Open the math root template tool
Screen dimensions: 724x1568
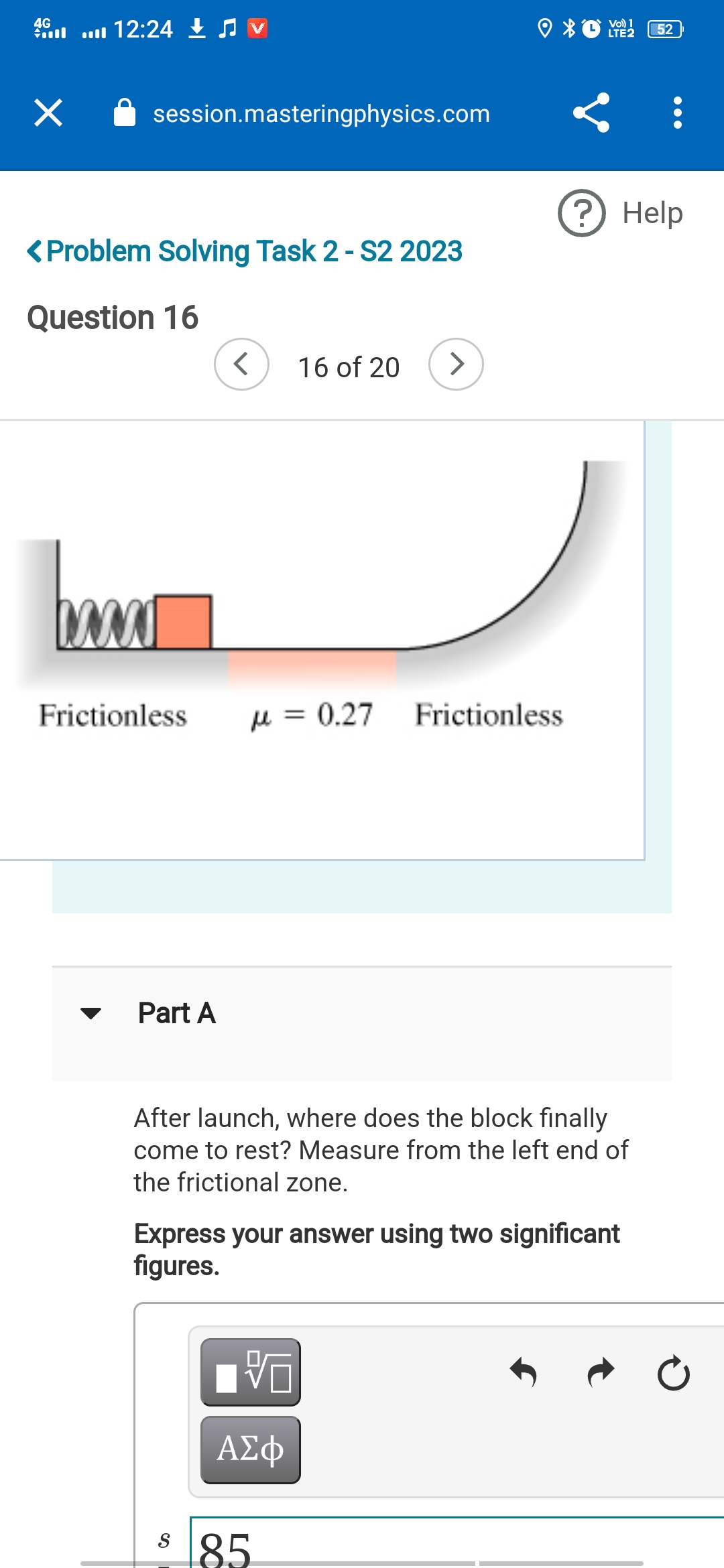pos(250,1372)
